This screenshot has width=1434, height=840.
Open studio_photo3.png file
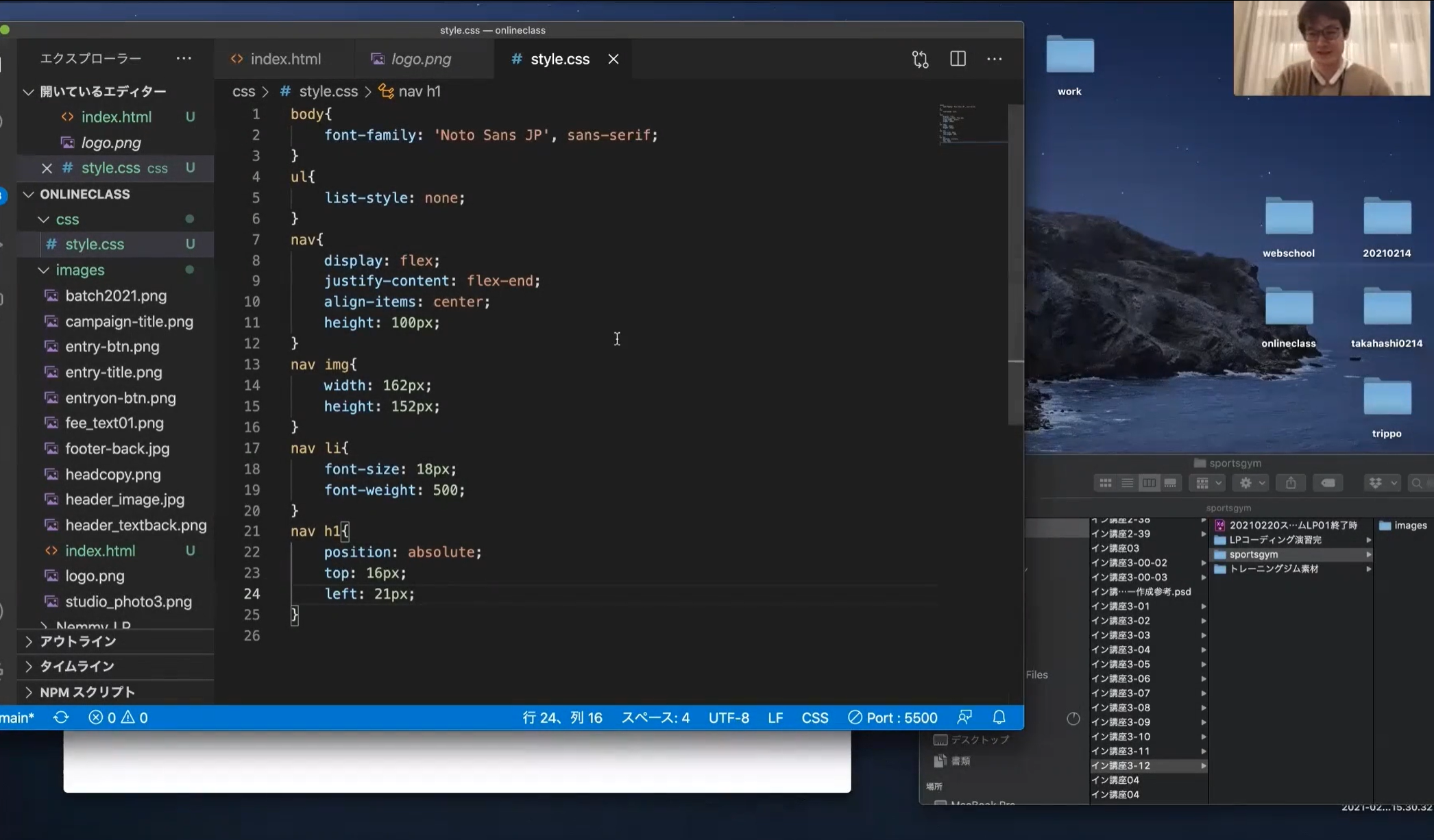point(128,602)
